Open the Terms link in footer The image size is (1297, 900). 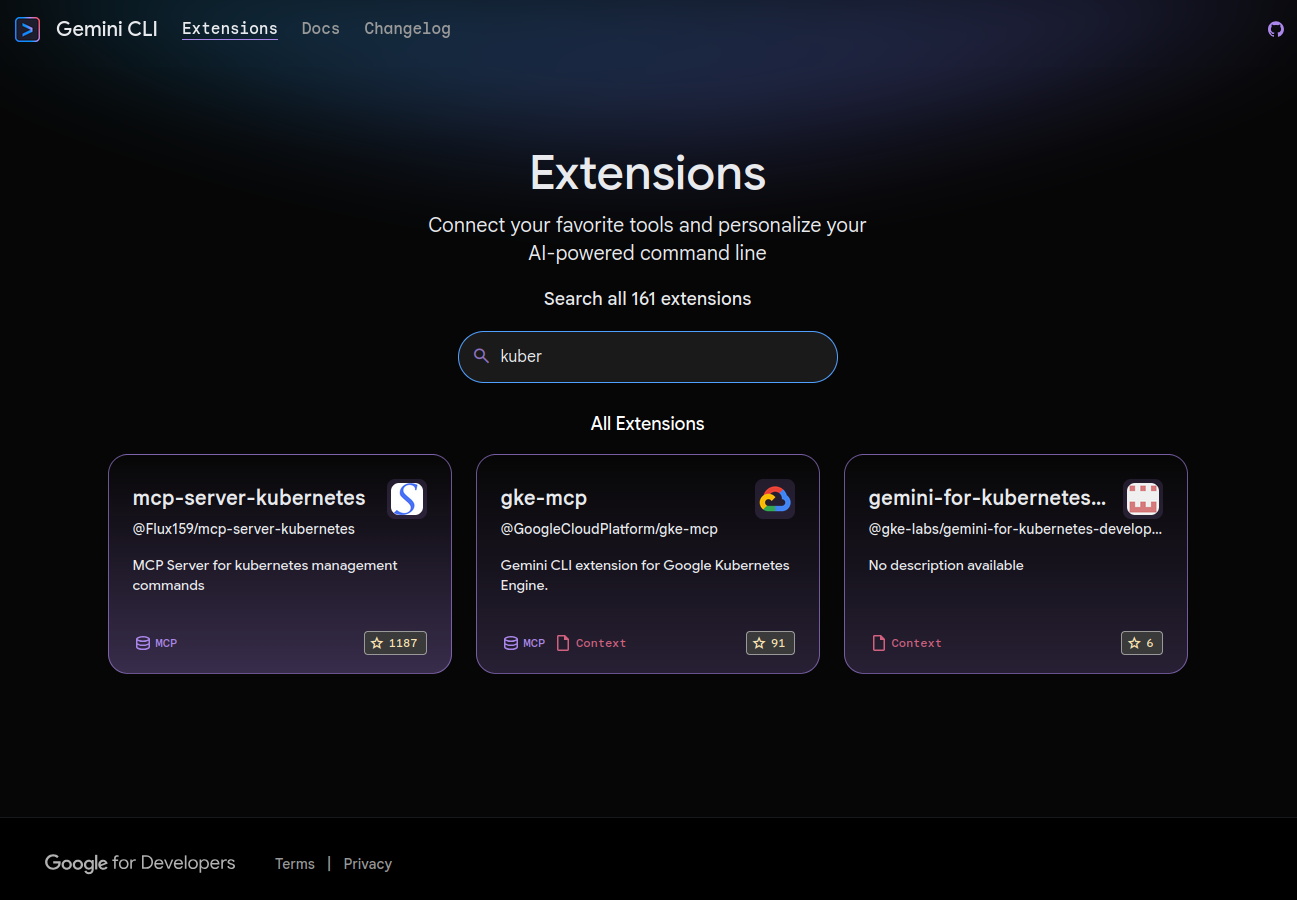click(x=295, y=864)
